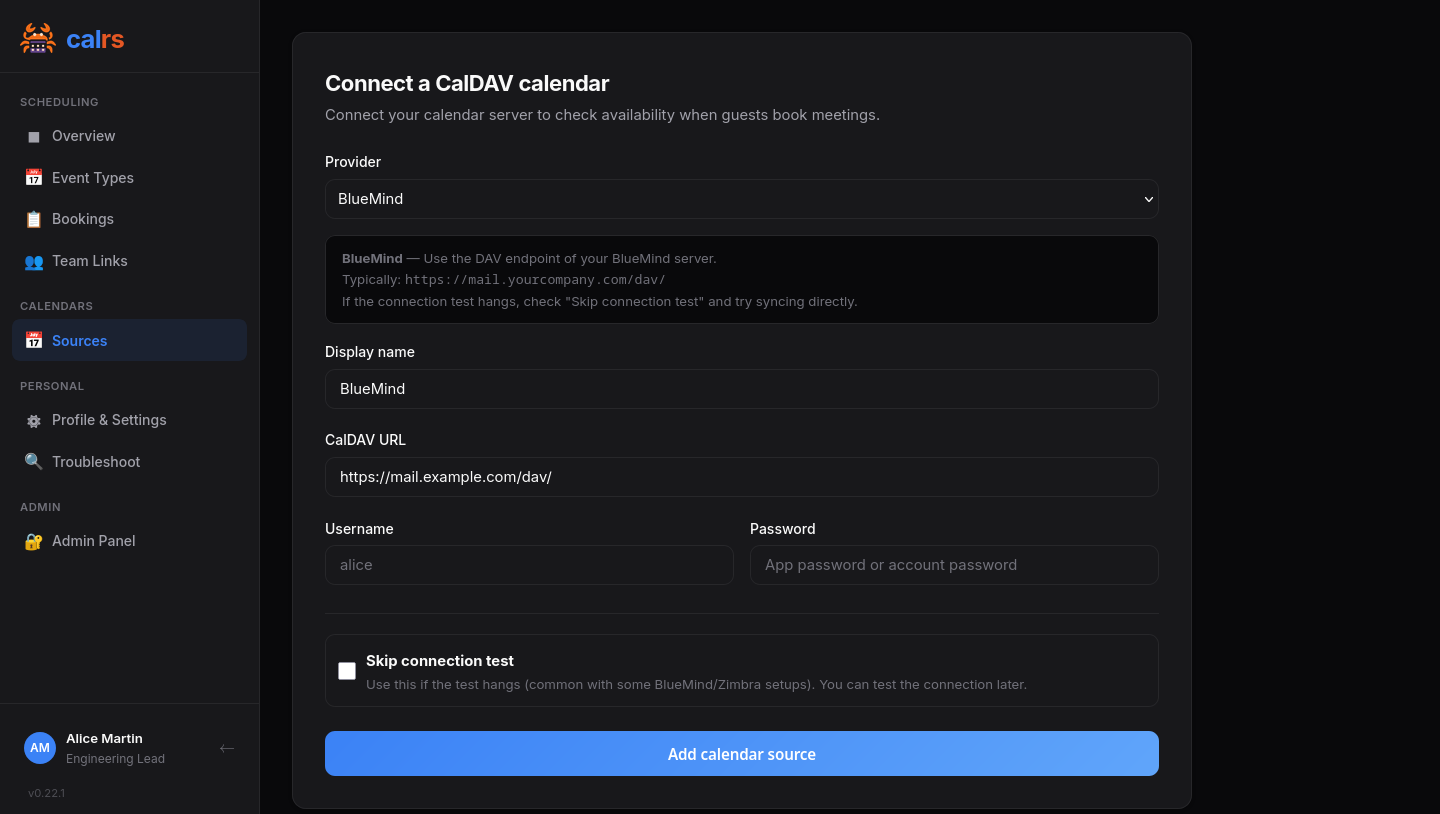Image resolution: width=1440 pixels, height=814 pixels.
Task: Select the Overview icon in sidebar
Action: (x=33, y=136)
